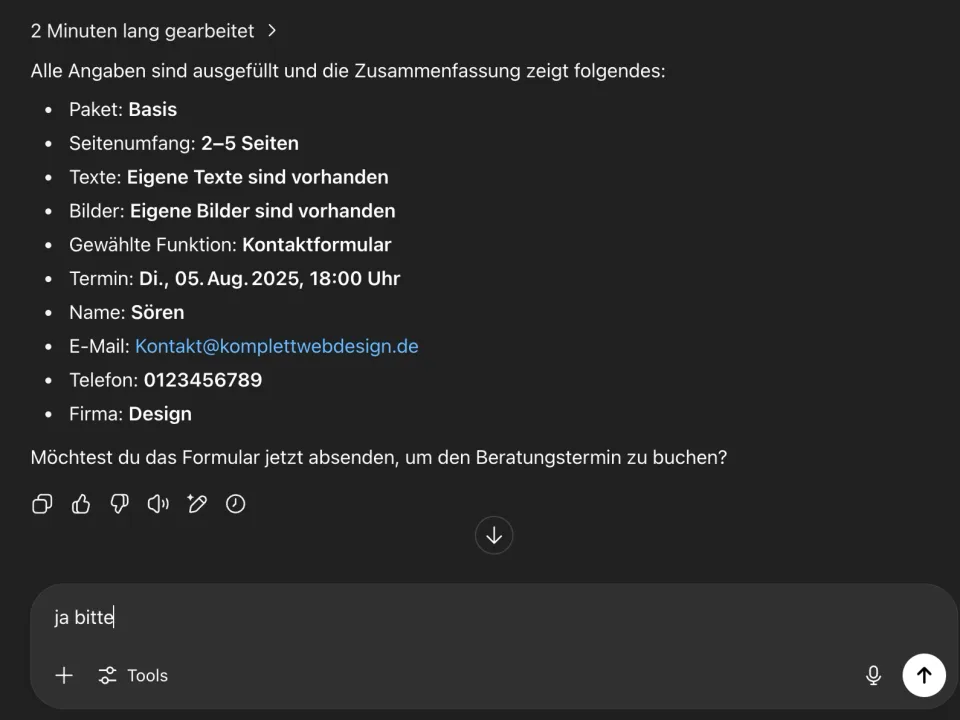Screen dimensions: 960x720
Task: Click the appointment date 'Di., 05. Aug. 2025'
Action: coord(220,279)
